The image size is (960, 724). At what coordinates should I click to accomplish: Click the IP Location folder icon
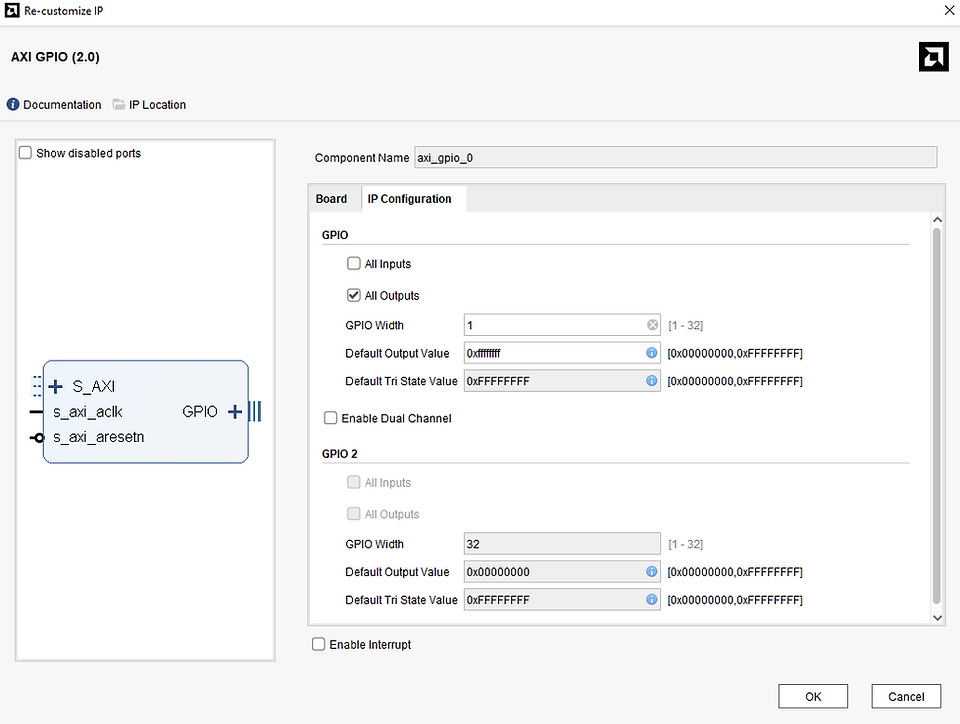(x=119, y=105)
